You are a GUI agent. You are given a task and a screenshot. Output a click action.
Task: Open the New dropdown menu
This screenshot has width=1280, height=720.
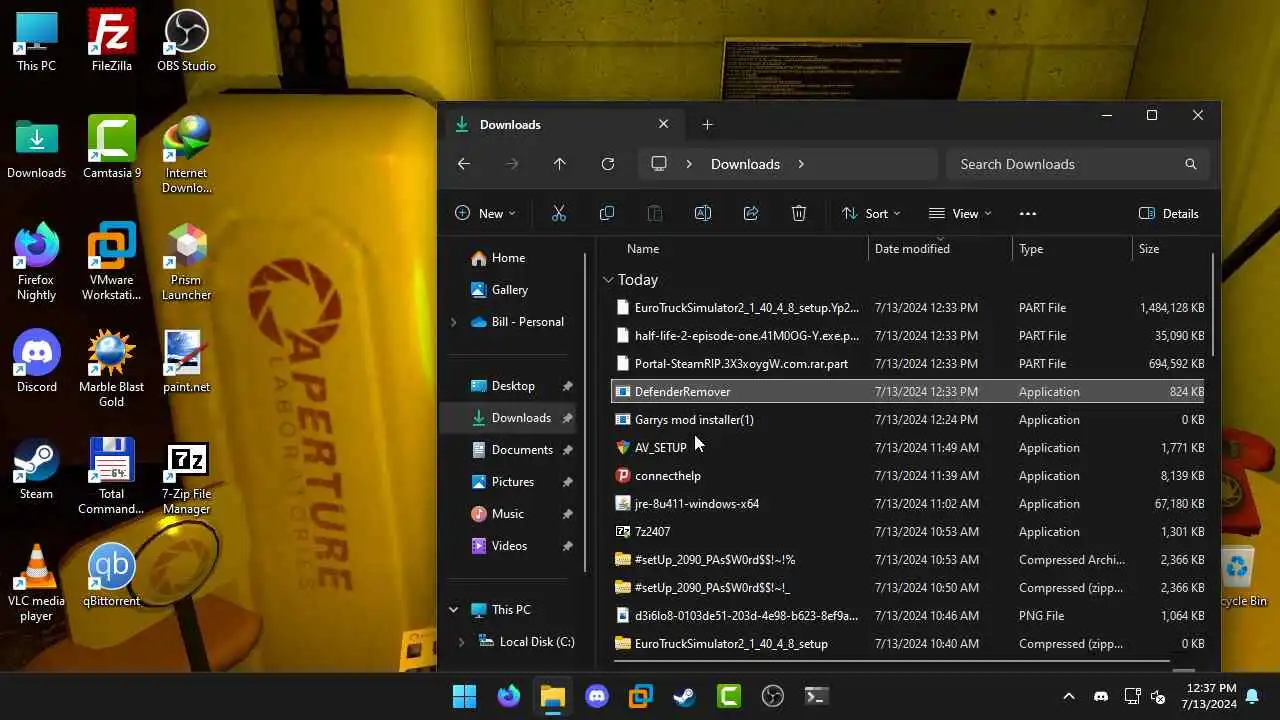click(485, 213)
